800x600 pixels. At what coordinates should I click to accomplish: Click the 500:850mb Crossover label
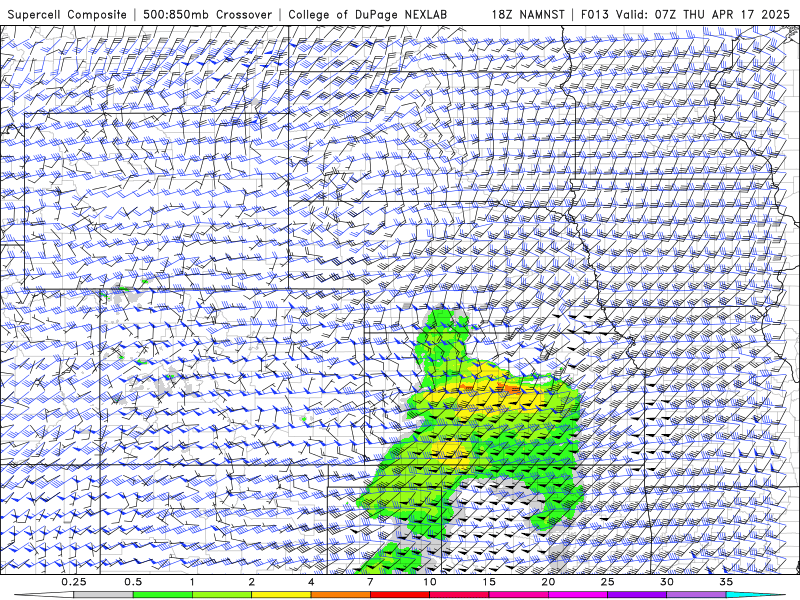[x=208, y=14]
